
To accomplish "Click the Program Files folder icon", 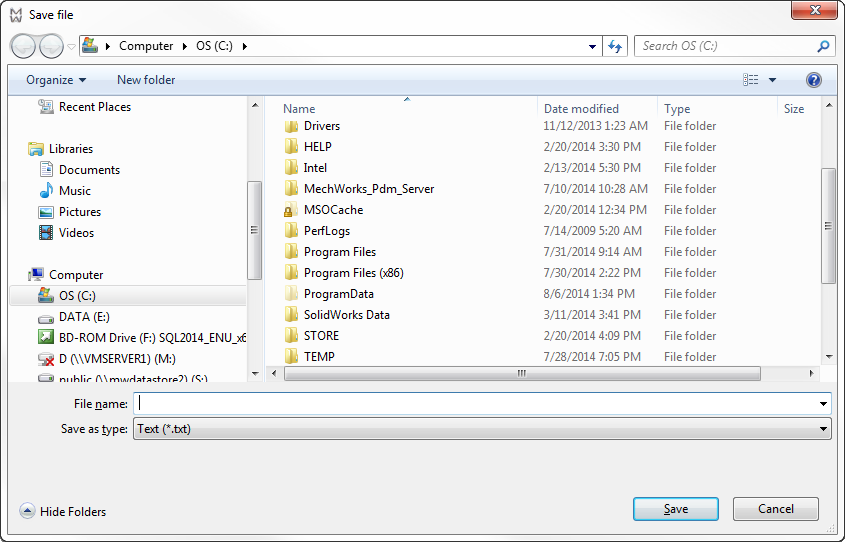I will 291,252.
